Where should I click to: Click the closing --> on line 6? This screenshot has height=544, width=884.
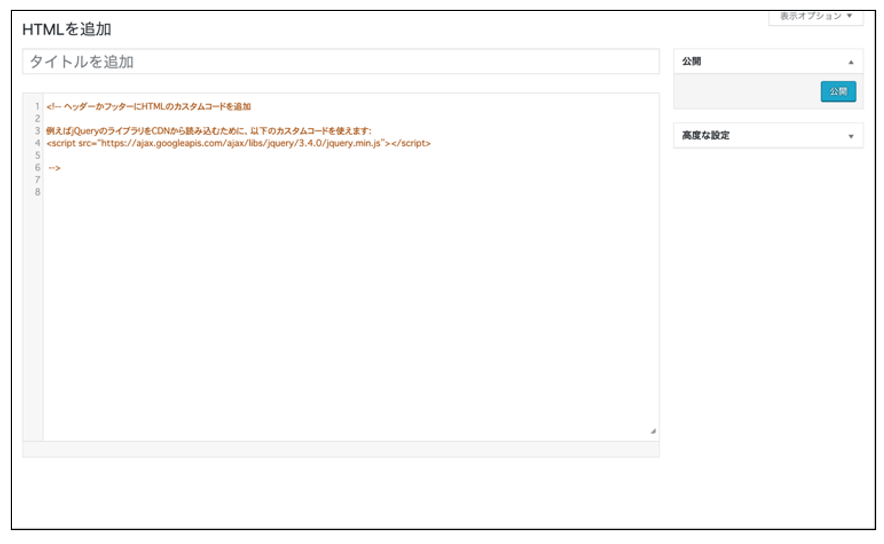coord(55,168)
